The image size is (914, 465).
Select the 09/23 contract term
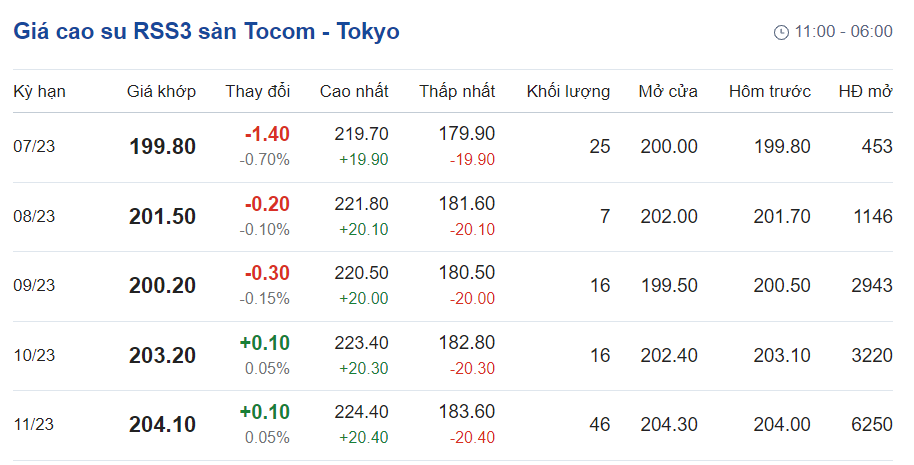pyautogui.click(x=34, y=286)
